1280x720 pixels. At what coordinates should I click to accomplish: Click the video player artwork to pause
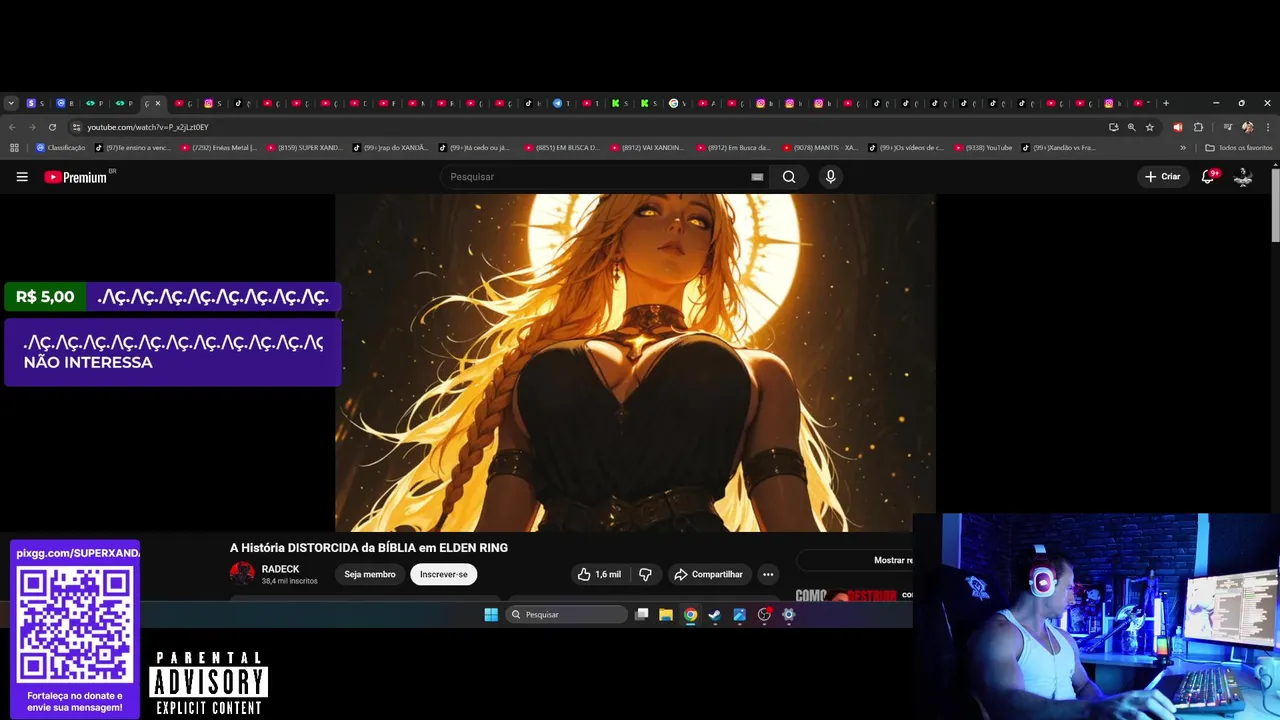(635, 363)
